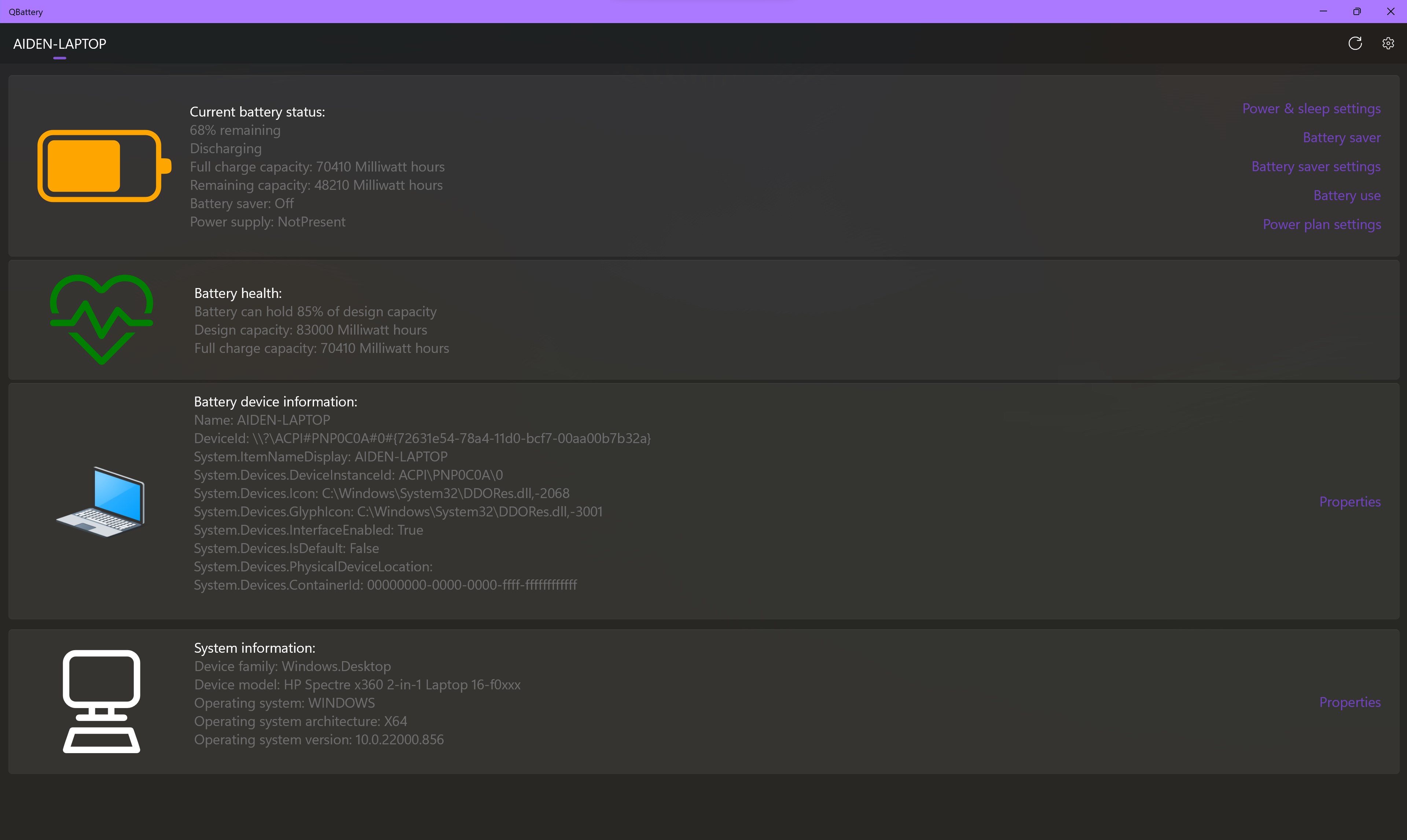Click the DeviceId text line

422,438
